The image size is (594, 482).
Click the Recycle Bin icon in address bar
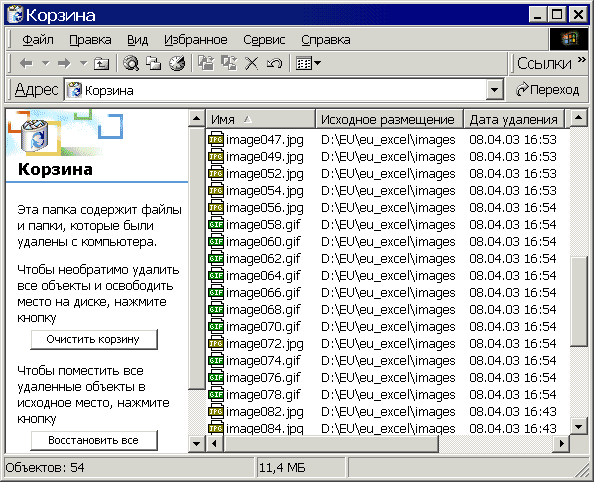74,90
